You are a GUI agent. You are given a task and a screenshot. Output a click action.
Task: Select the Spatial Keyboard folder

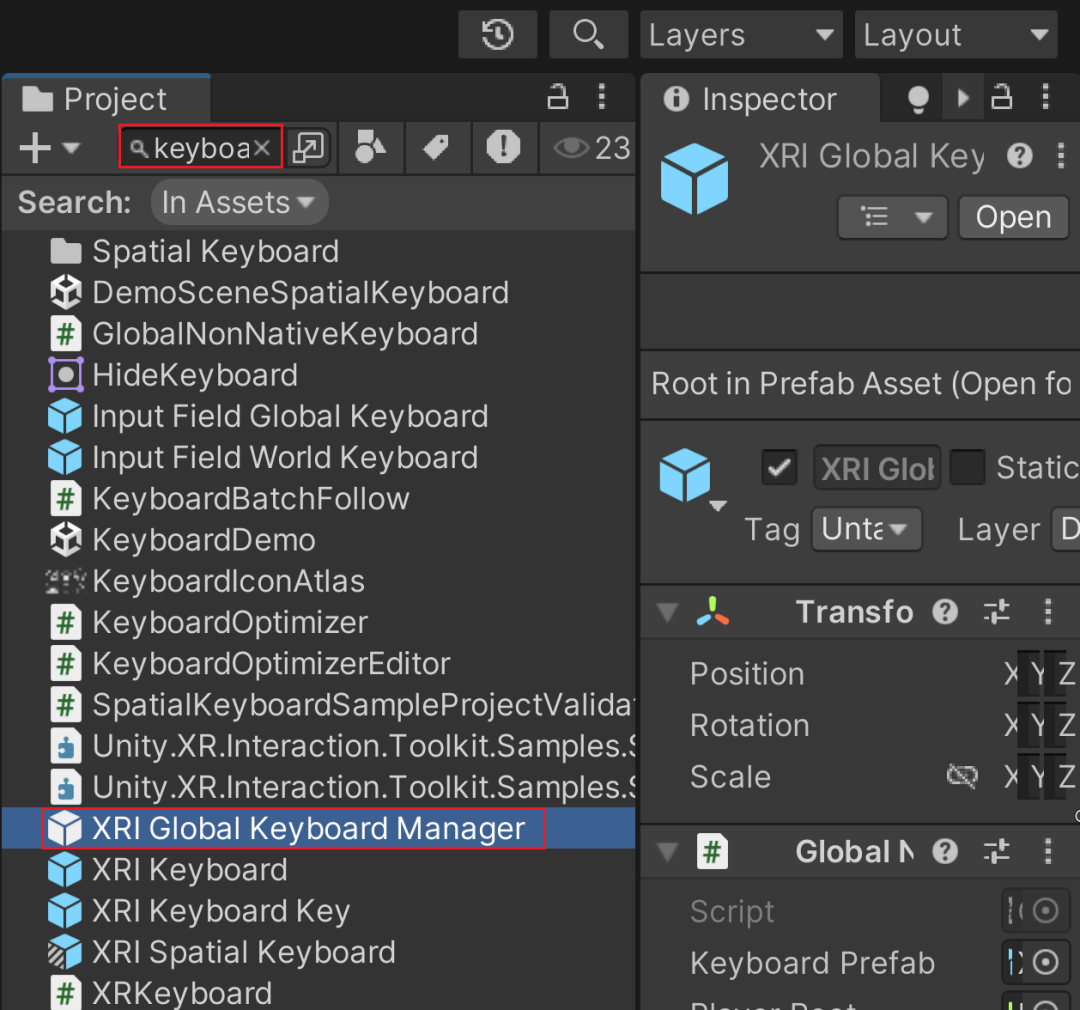[318, 251]
